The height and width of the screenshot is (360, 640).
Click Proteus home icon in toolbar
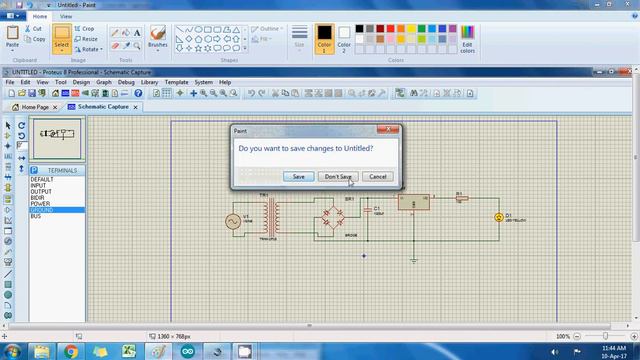point(56,93)
